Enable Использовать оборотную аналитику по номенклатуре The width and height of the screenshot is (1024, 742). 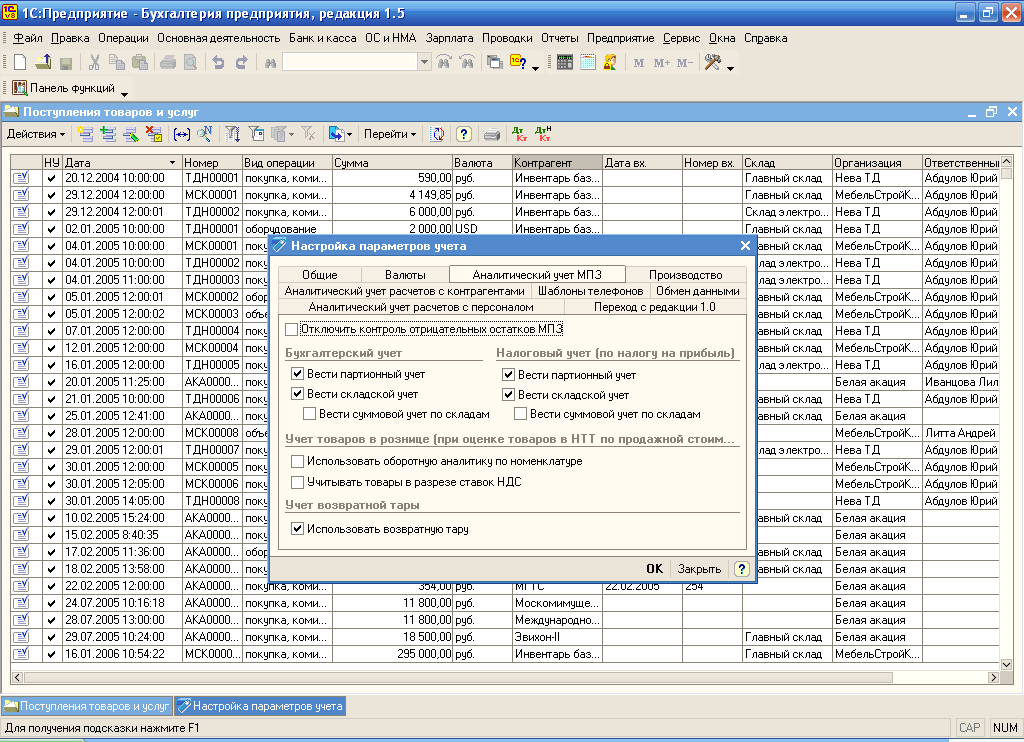click(297, 461)
